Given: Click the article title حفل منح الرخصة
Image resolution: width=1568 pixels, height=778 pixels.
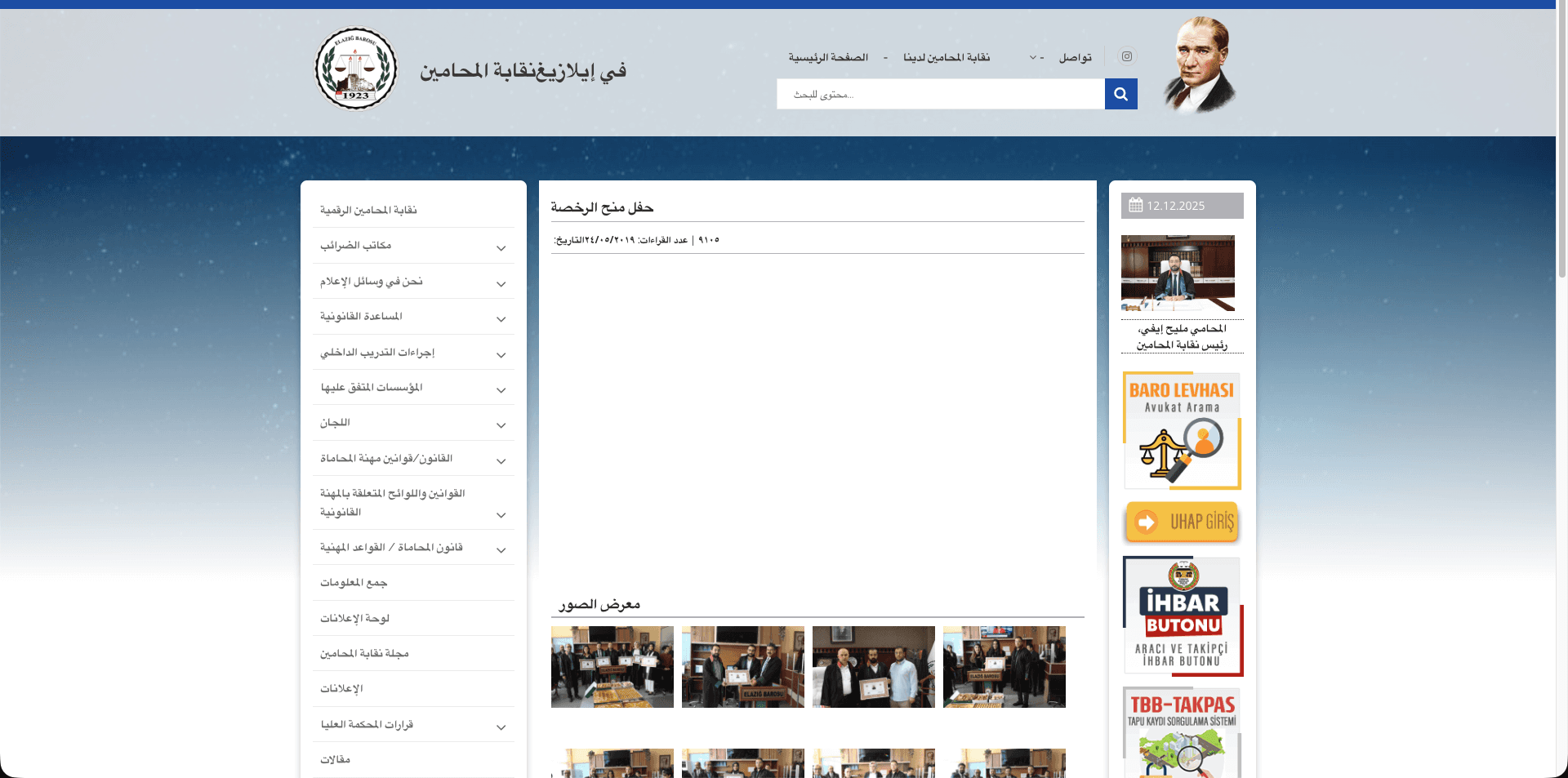Looking at the screenshot, I should pyautogui.click(x=602, y=207).
